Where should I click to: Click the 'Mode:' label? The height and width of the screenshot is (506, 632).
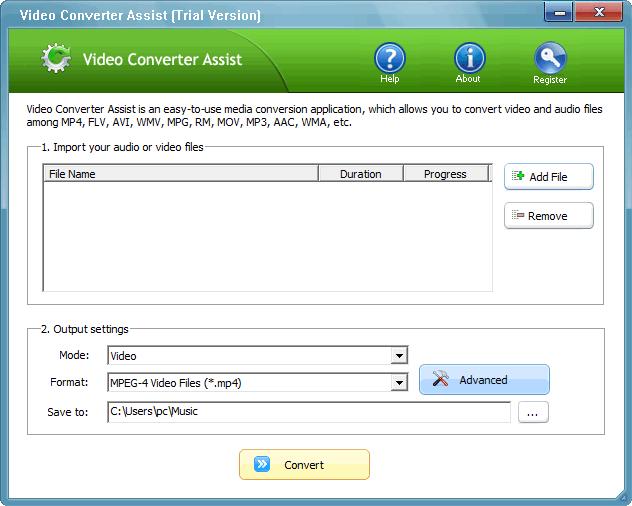(x=74, y=355)
